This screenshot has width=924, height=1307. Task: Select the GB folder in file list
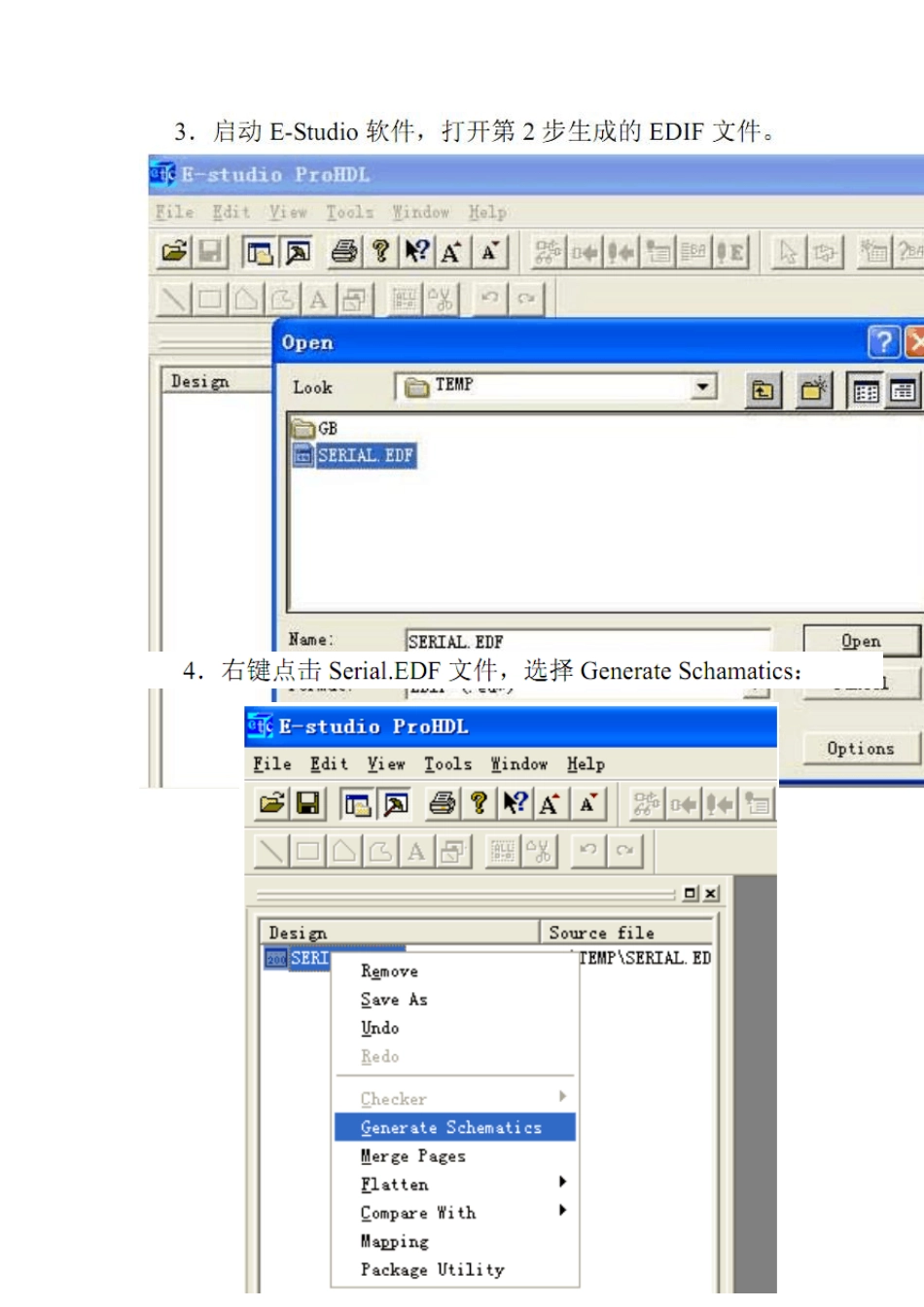[x=316, y=428]
